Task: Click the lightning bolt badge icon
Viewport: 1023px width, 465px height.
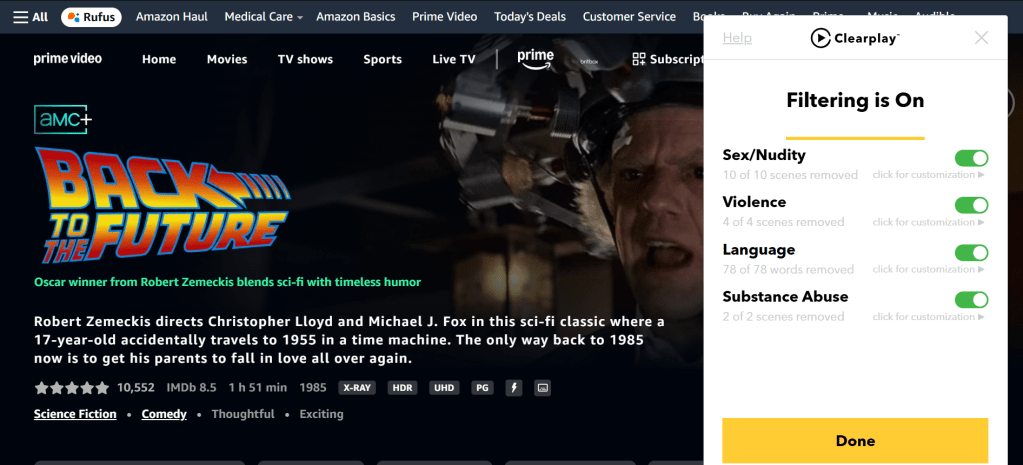Action: click(x=514, y=388)
